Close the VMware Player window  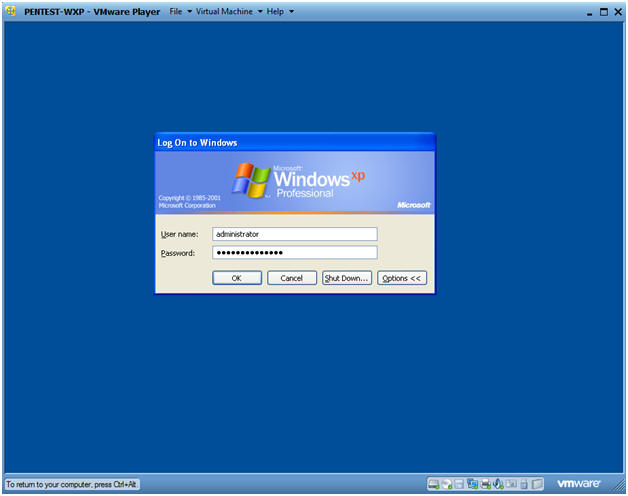618,12
